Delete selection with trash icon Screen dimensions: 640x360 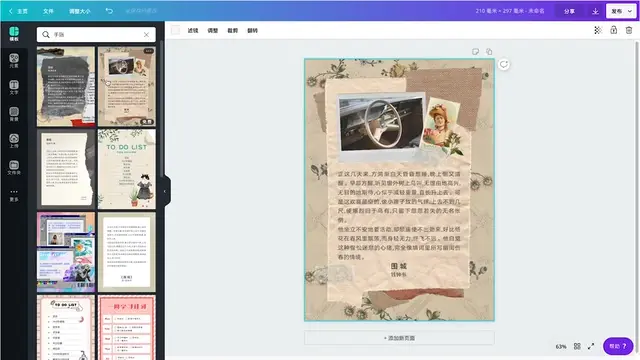pos(629,30)
